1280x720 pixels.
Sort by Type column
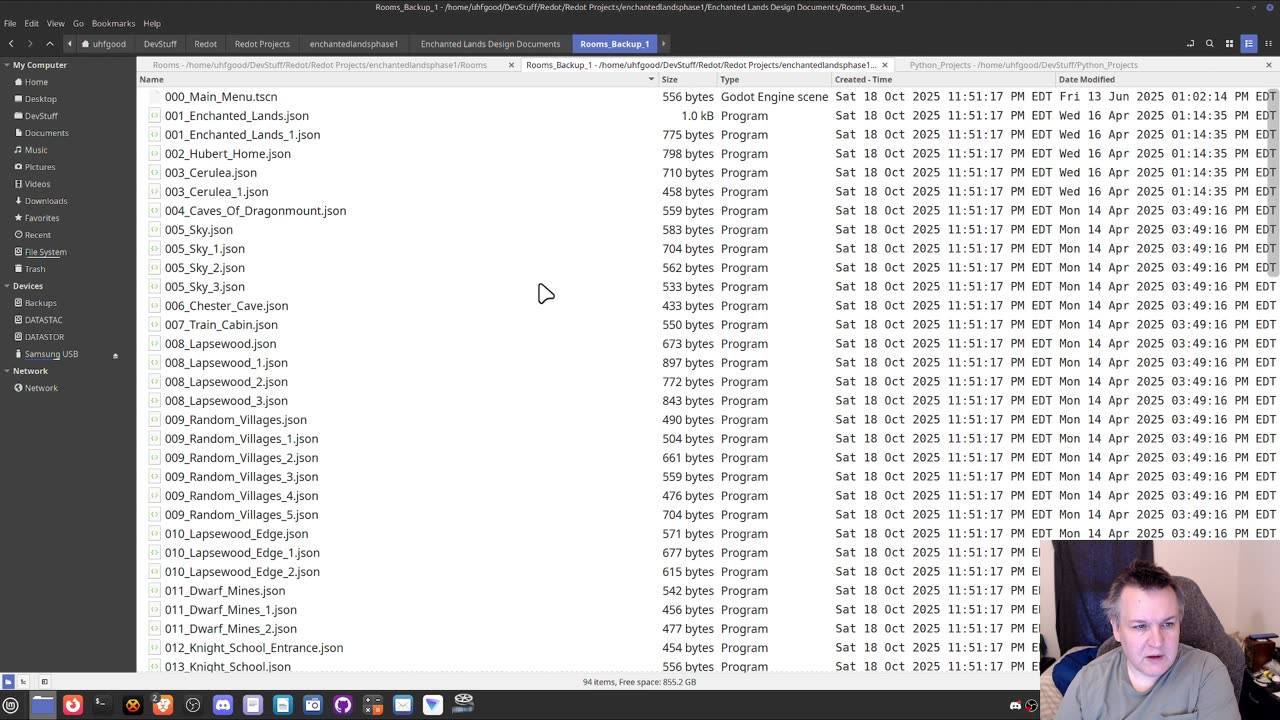pos(774,80)
